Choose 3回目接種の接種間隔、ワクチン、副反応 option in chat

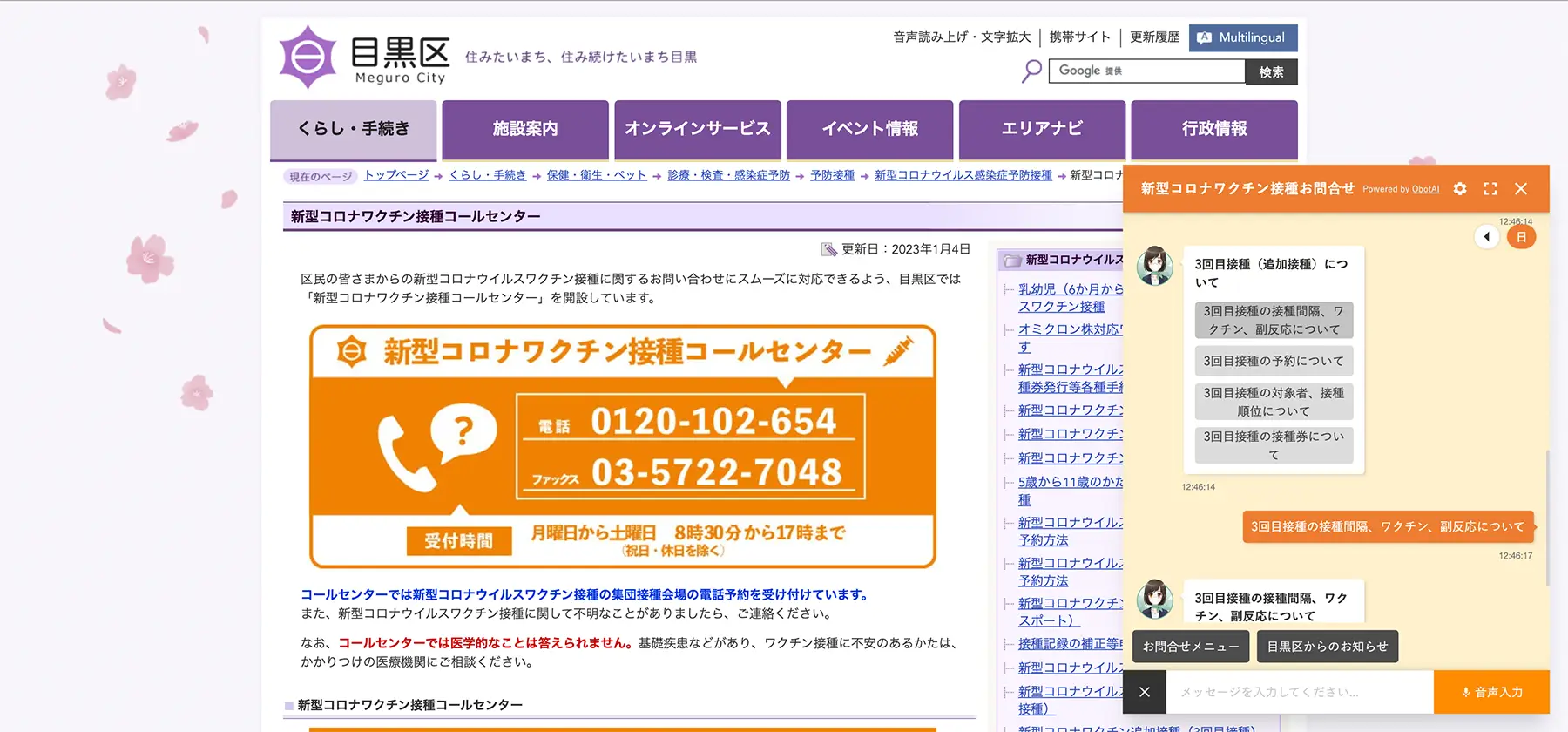click(x=1274, y=321)
